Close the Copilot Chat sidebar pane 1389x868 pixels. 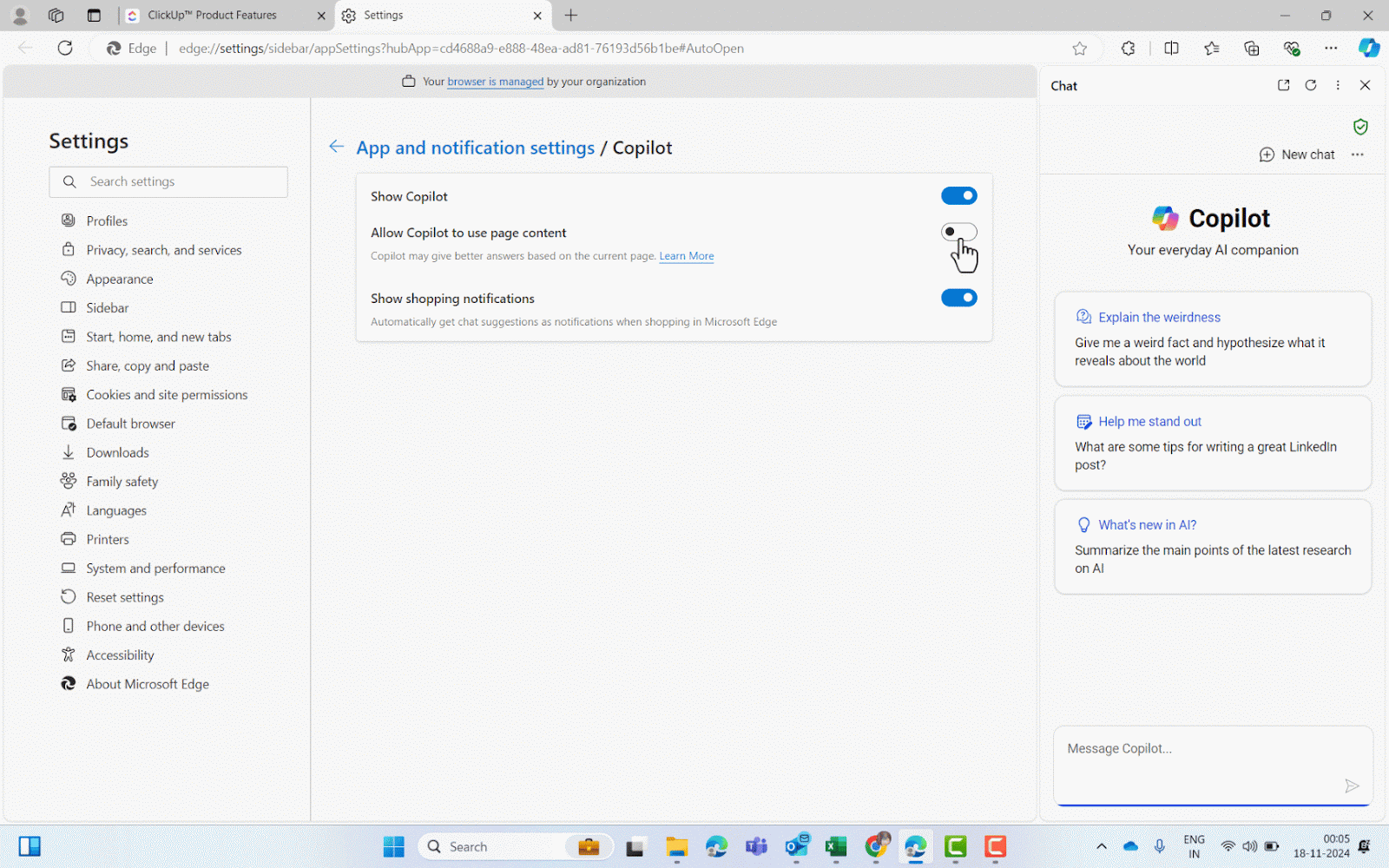(x=1365, y=85)
